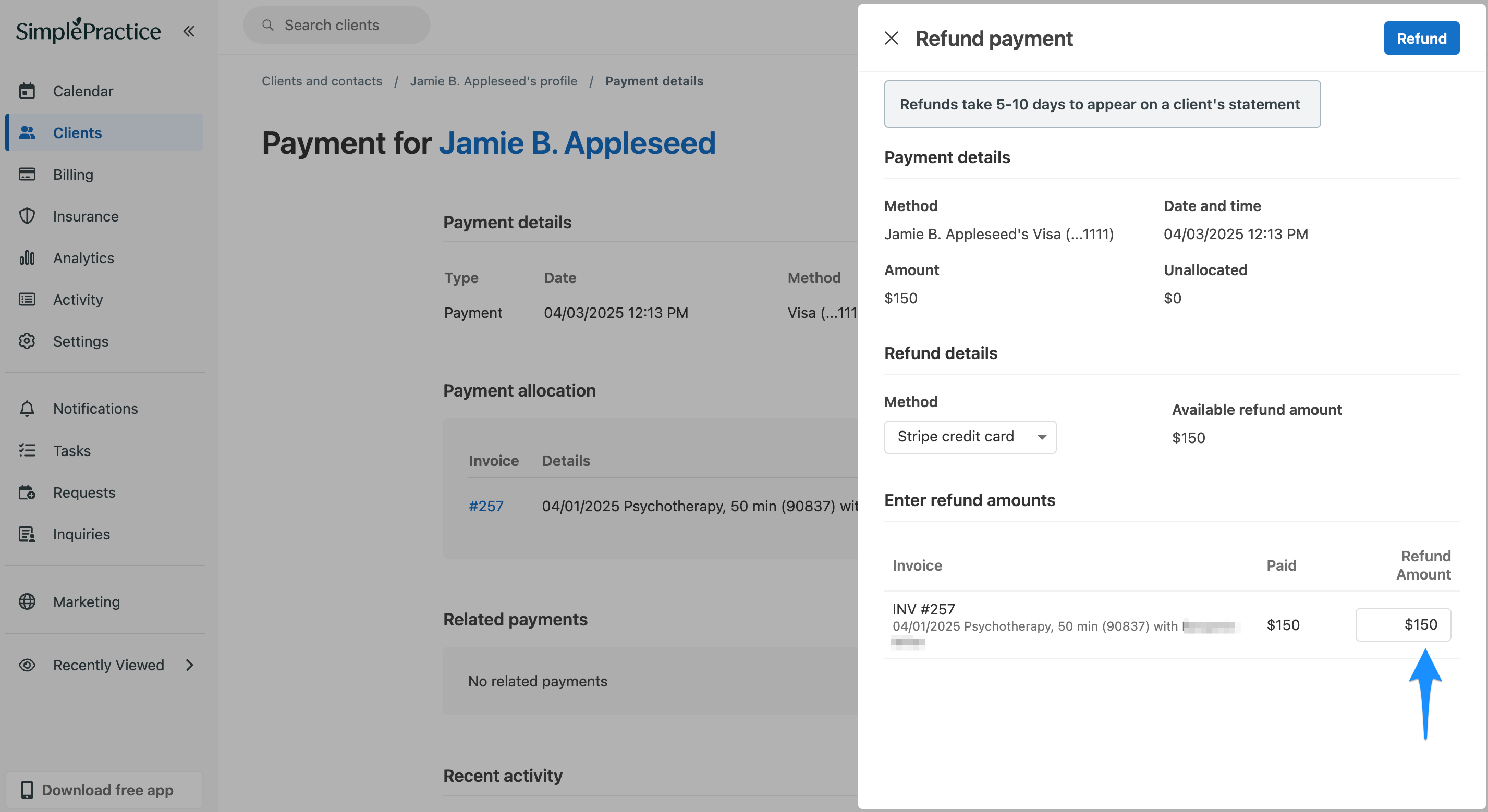Click the Paid '$150' cell
The image size is (1488, 812).
pos(1283,624)
